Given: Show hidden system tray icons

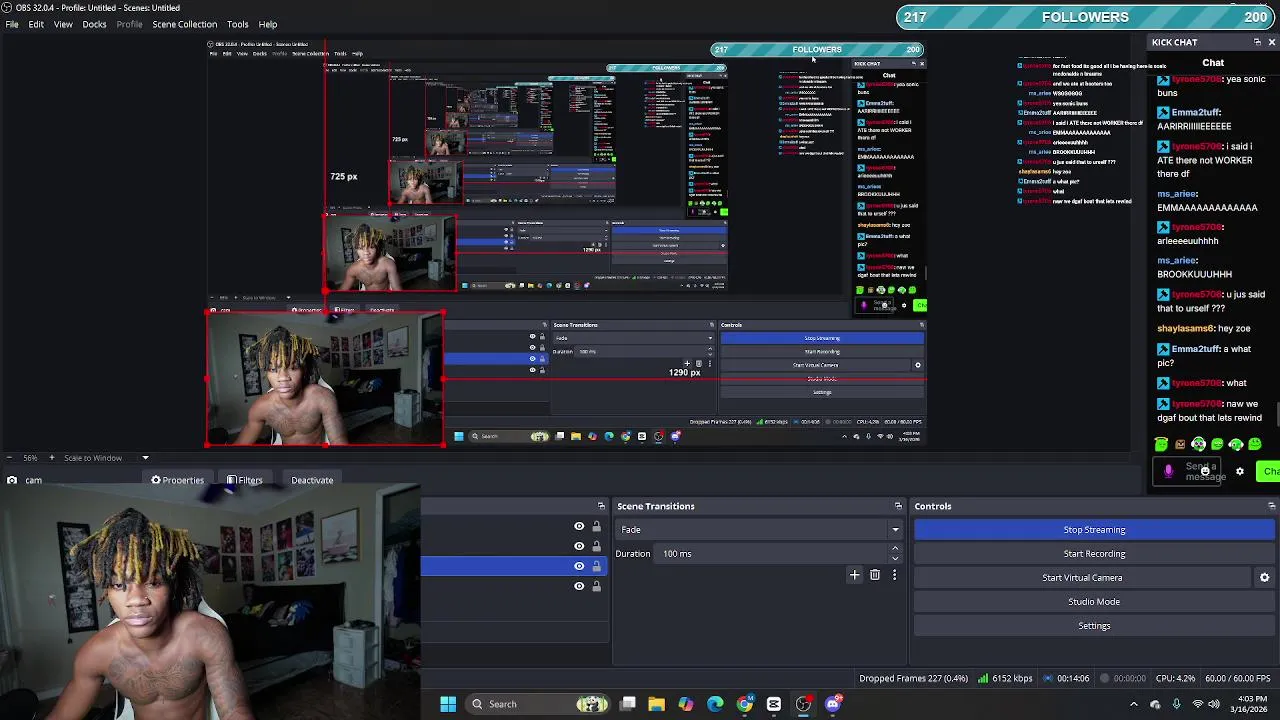Looking at the screenshot, I should point(1134,704).
